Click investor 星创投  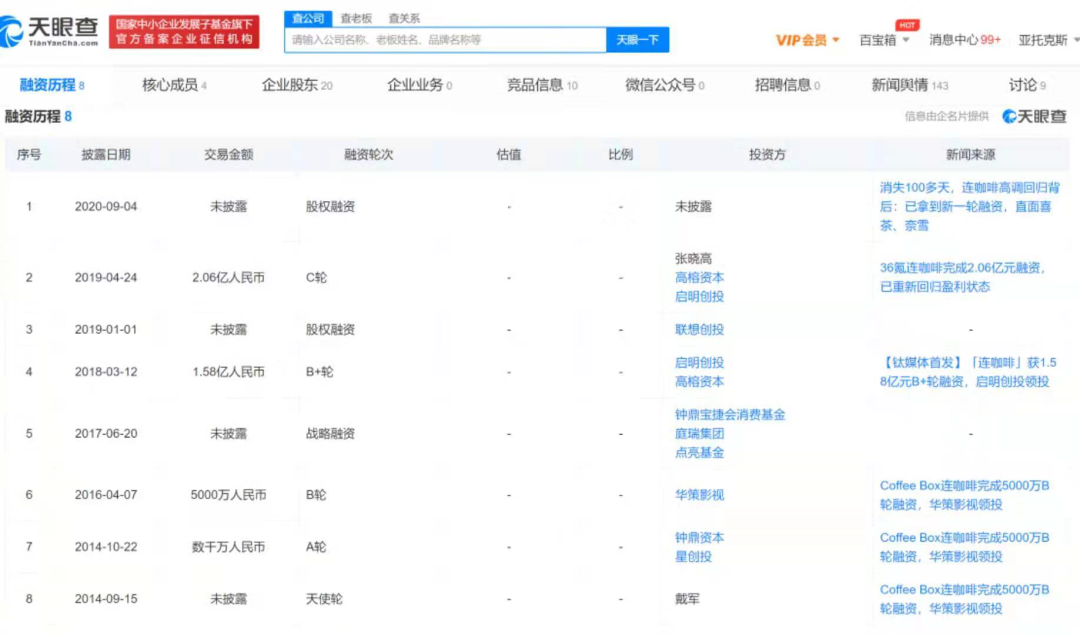point(693,556)
